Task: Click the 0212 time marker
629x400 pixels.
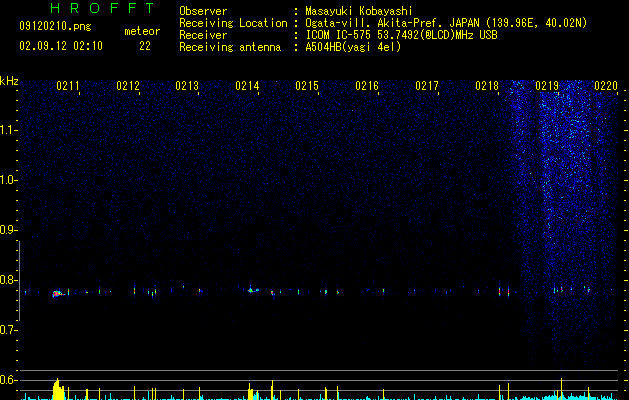Action: click(x=128, y=86)
